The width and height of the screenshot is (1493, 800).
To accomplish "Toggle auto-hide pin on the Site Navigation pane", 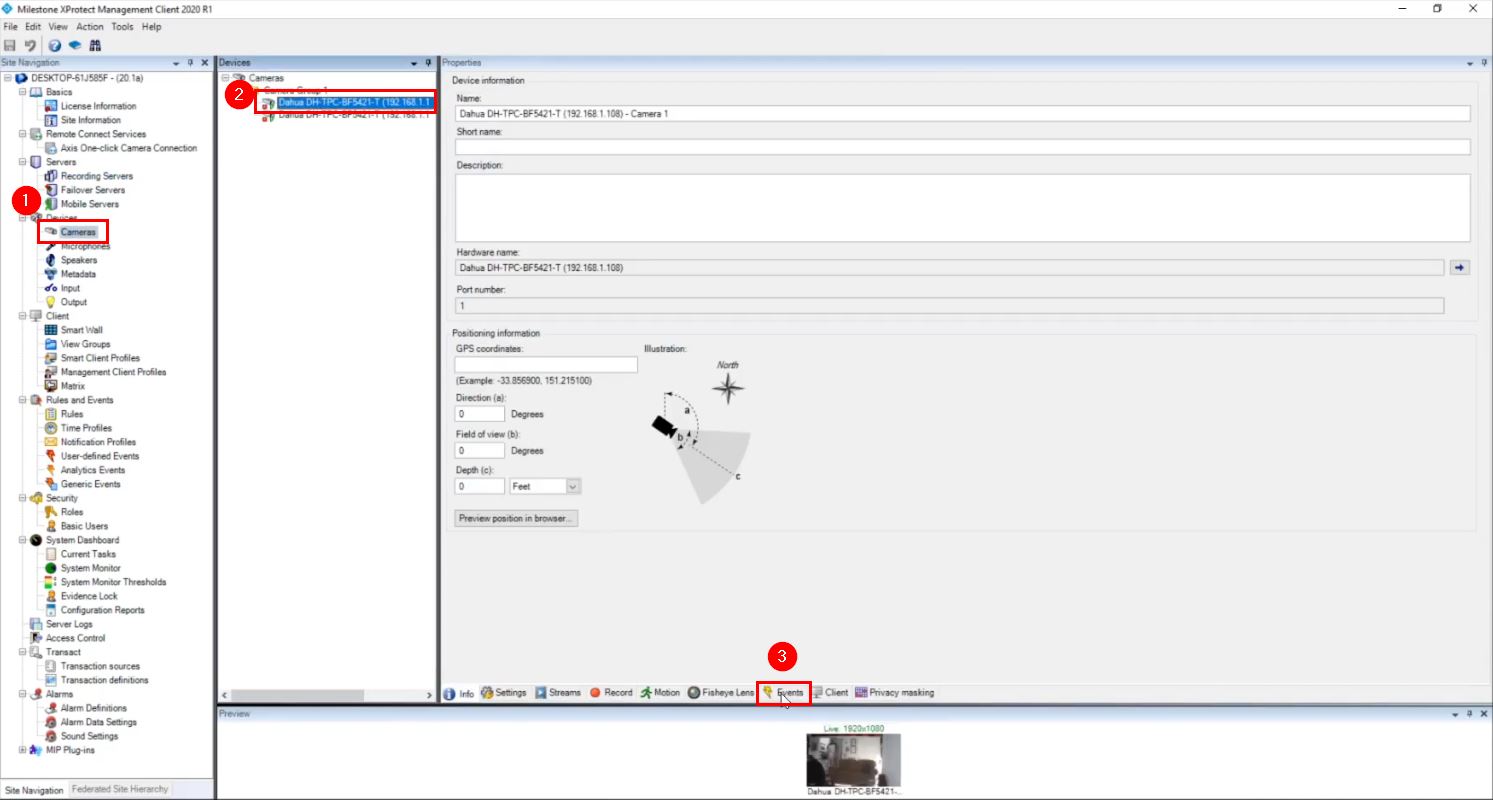I will 189,61.
